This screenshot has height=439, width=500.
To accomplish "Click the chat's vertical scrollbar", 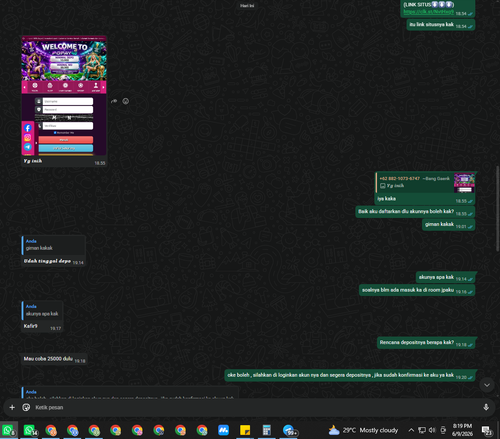I will [x=497, y=208].
